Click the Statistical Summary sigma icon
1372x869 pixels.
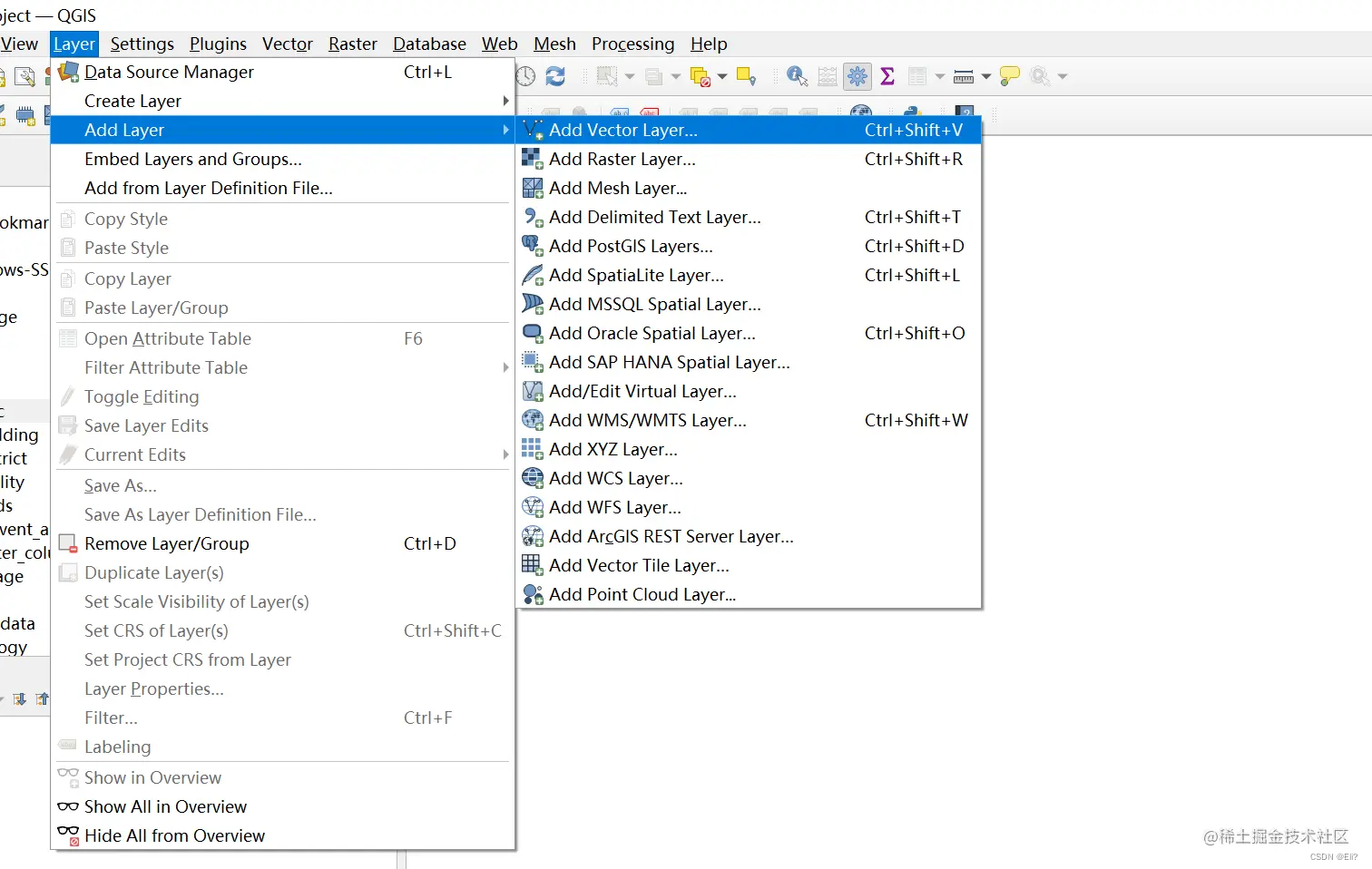click(887, 77)
